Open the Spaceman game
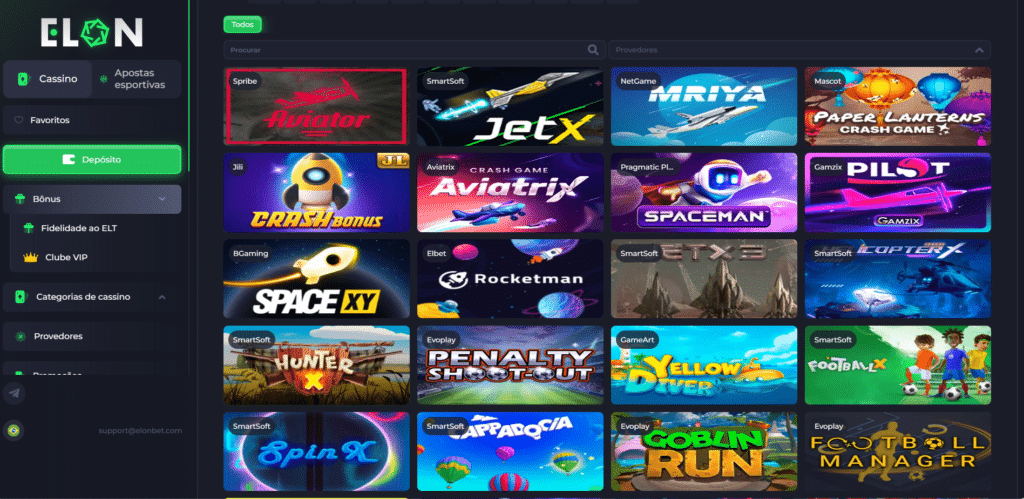 click(x=704, y=193)
